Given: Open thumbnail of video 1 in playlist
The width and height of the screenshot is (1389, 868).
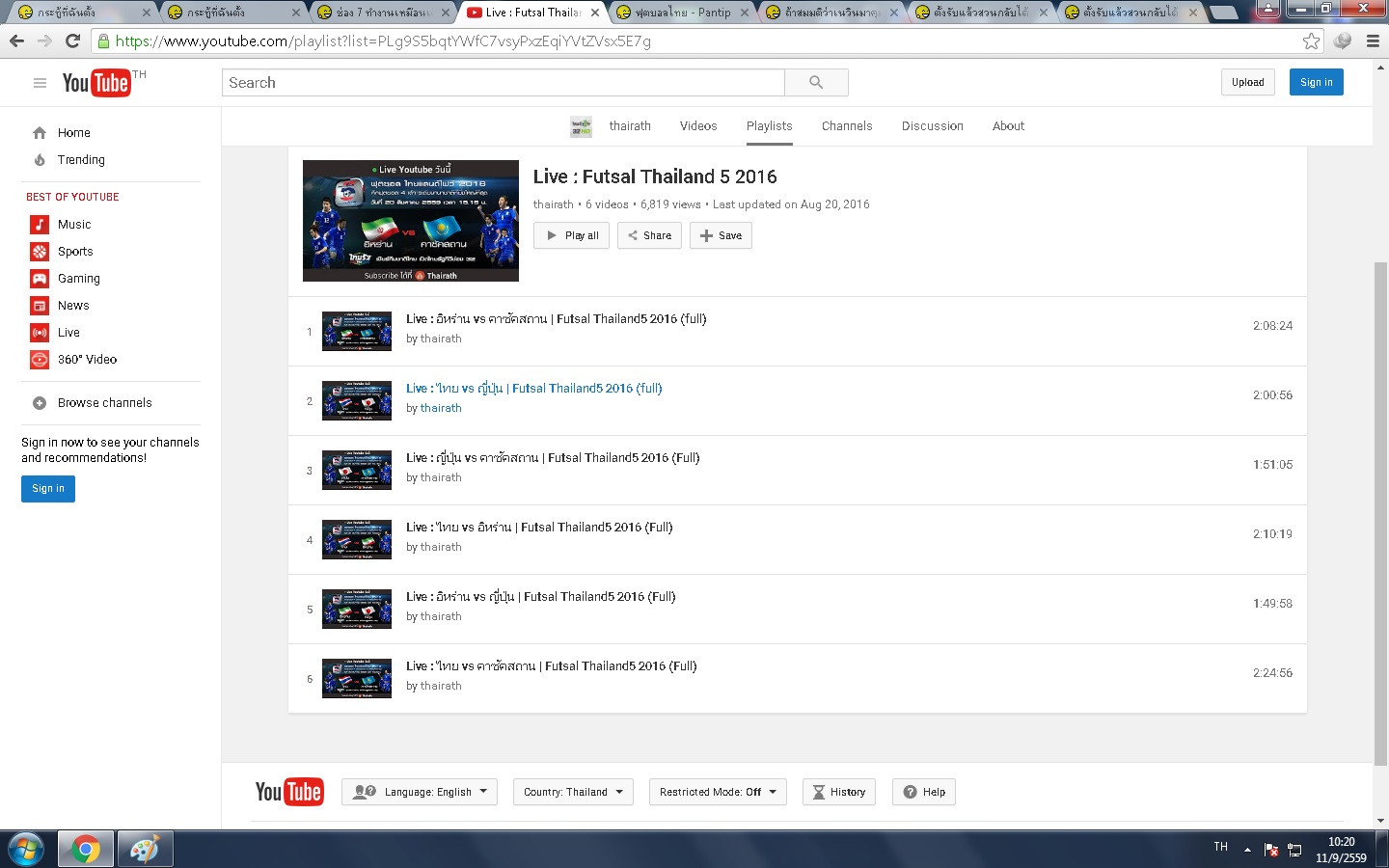Looking at the screenshot, I should 357,331.
